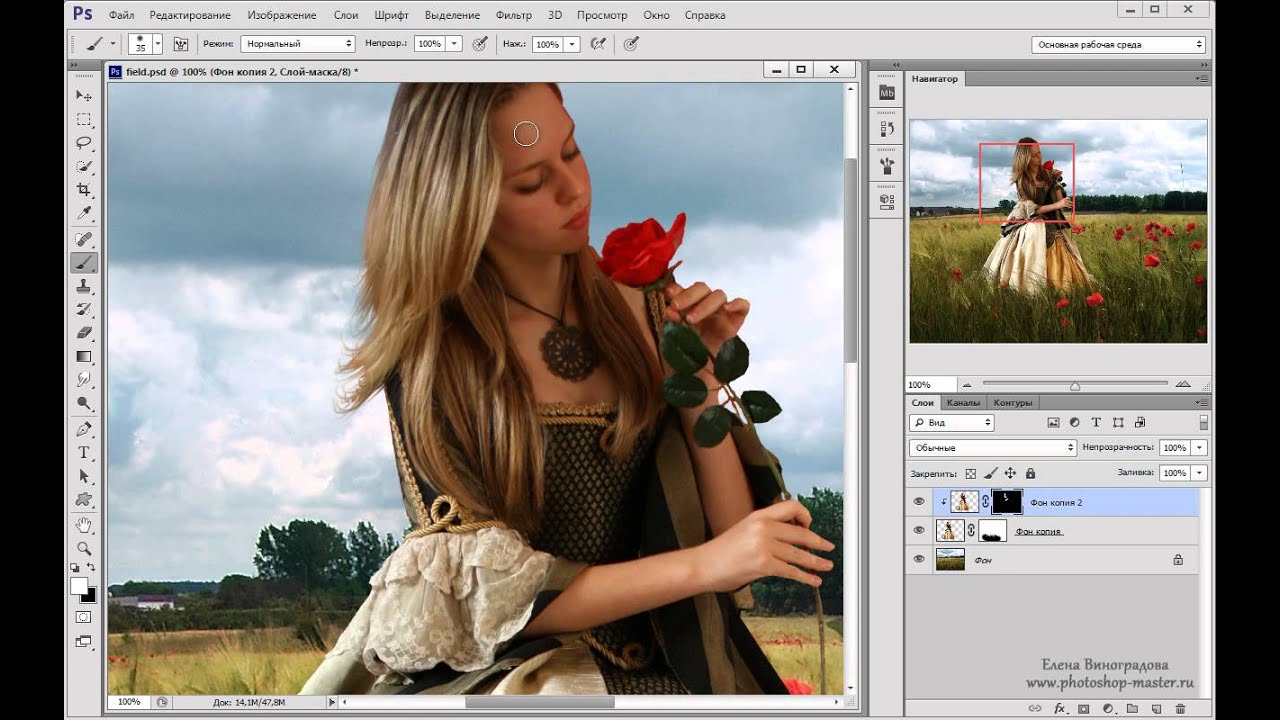This screenshot has height=720, width=1280.
Task: Open the Окно menu
Action: pyautogui.click(x=656, y=15)
